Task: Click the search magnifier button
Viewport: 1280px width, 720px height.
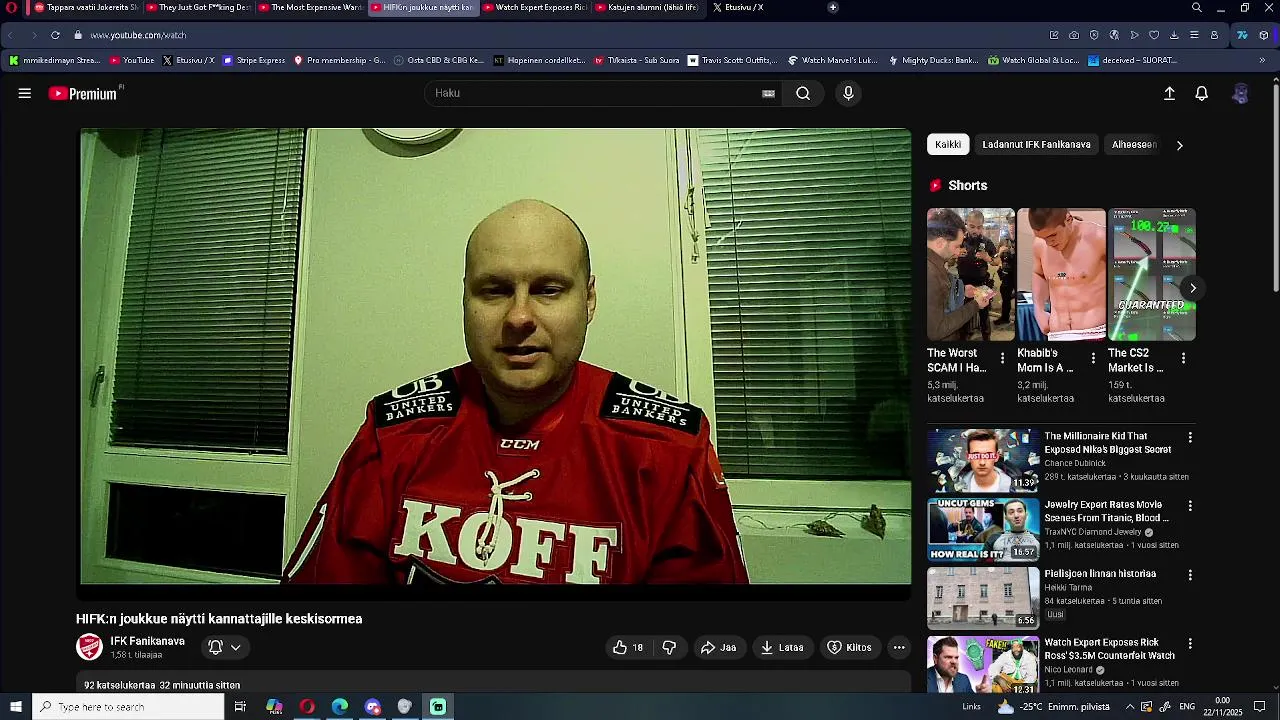Action: [x=803, y=93]
